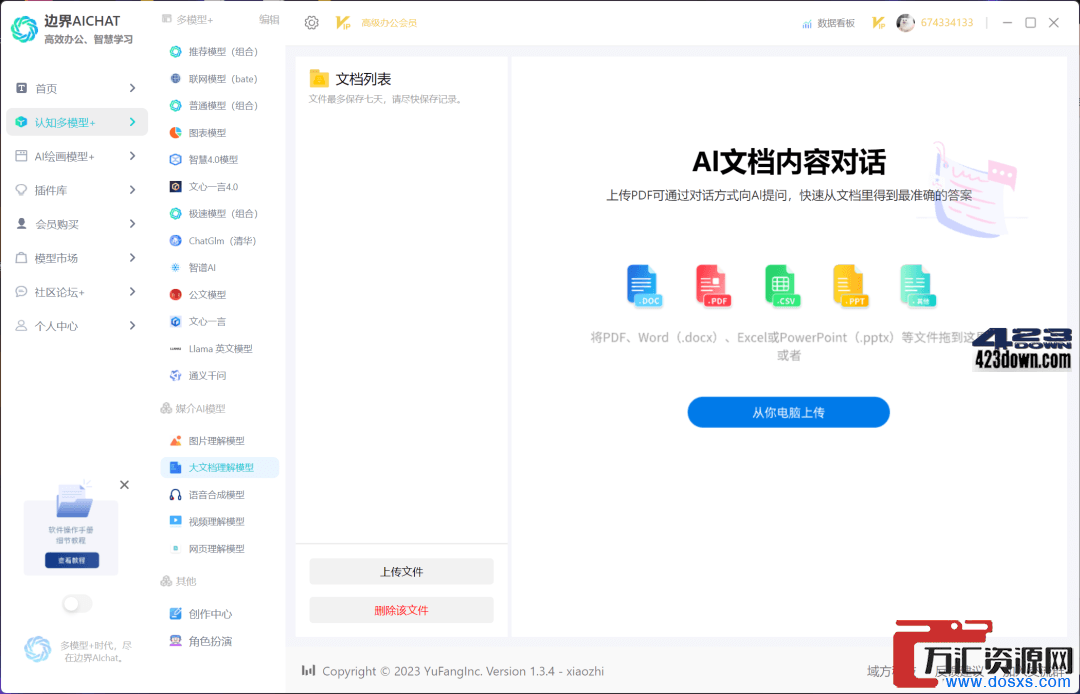The image size is (1080, 694).
Task: Select the 文心一言4.0 icon
Action: [x=176, y=187]
